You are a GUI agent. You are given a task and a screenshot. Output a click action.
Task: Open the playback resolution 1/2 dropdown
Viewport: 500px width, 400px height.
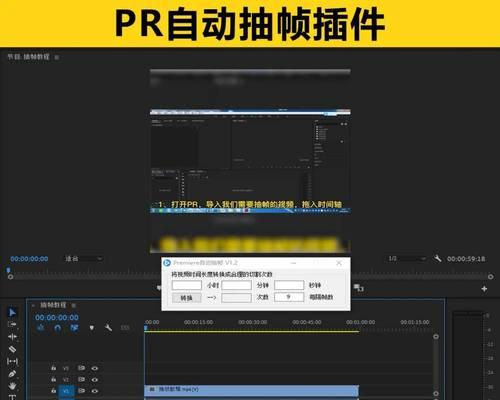[407, 258]
